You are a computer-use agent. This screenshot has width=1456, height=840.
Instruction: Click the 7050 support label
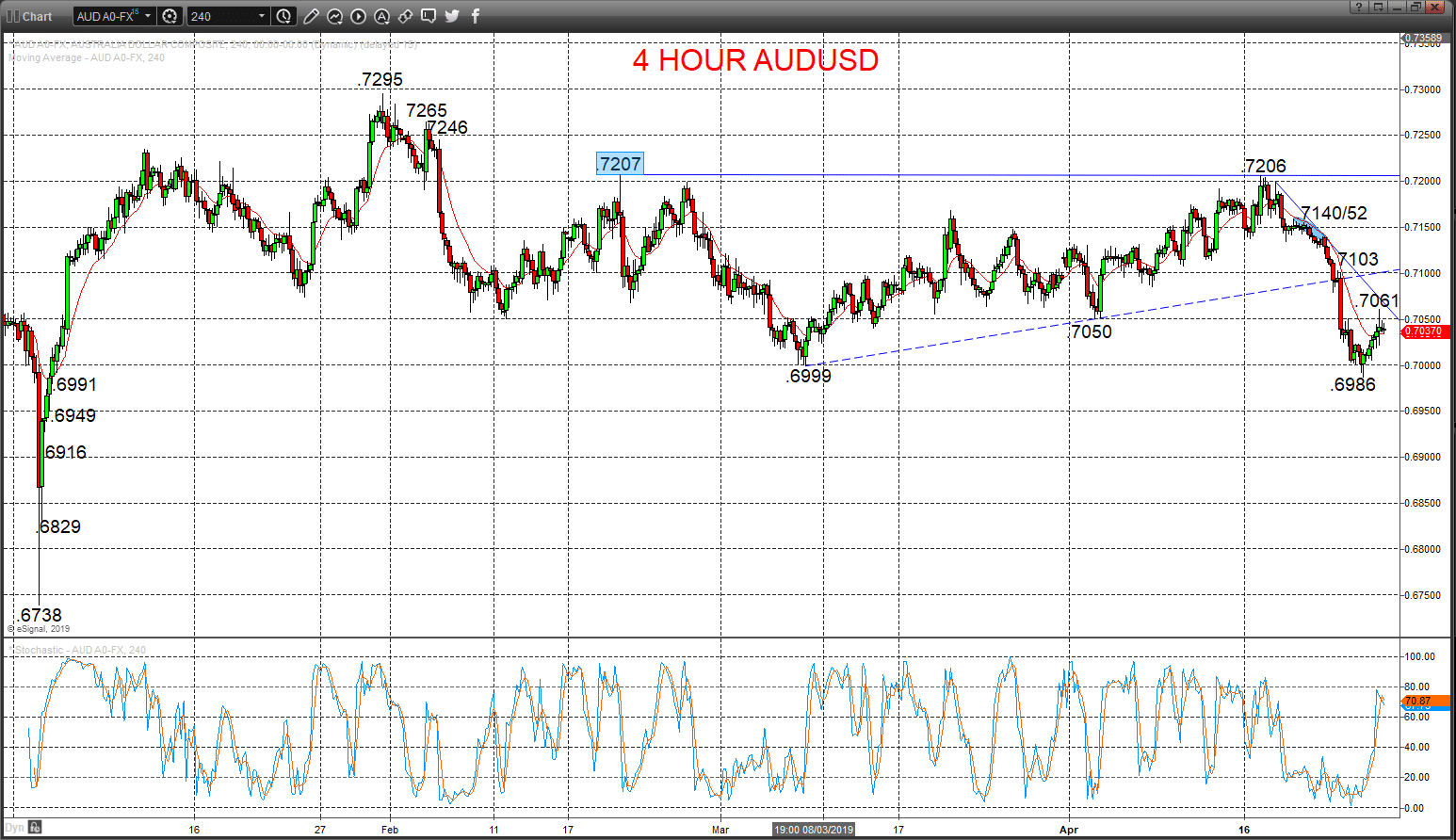pos(1092,331)
